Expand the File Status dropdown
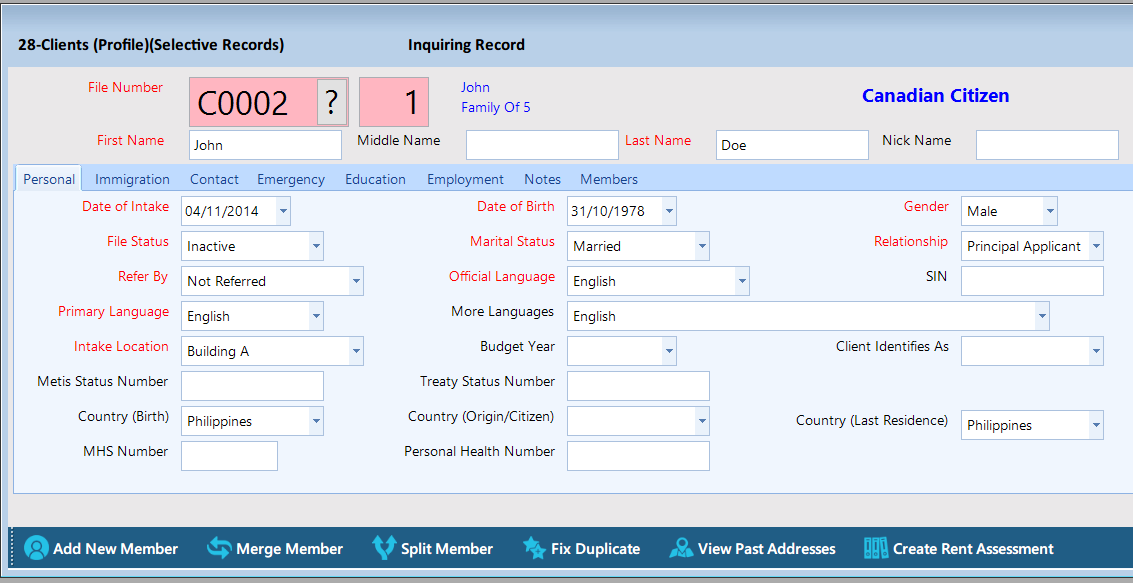 [316, 246]
